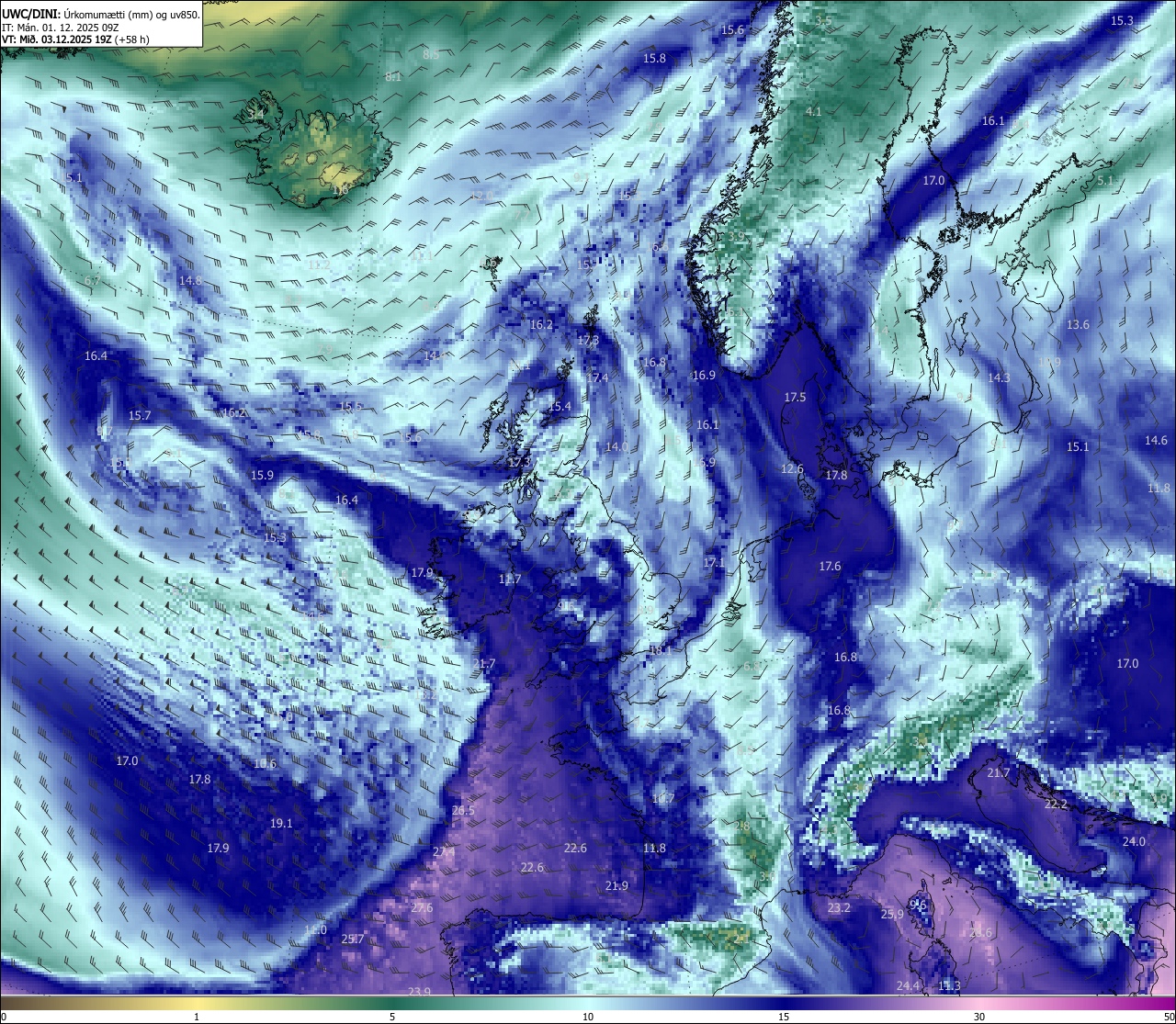The height and width of the screenshot is (1024, 1176).
Task: Click the map value label "19.1"
Action: (x=281, y=823)
